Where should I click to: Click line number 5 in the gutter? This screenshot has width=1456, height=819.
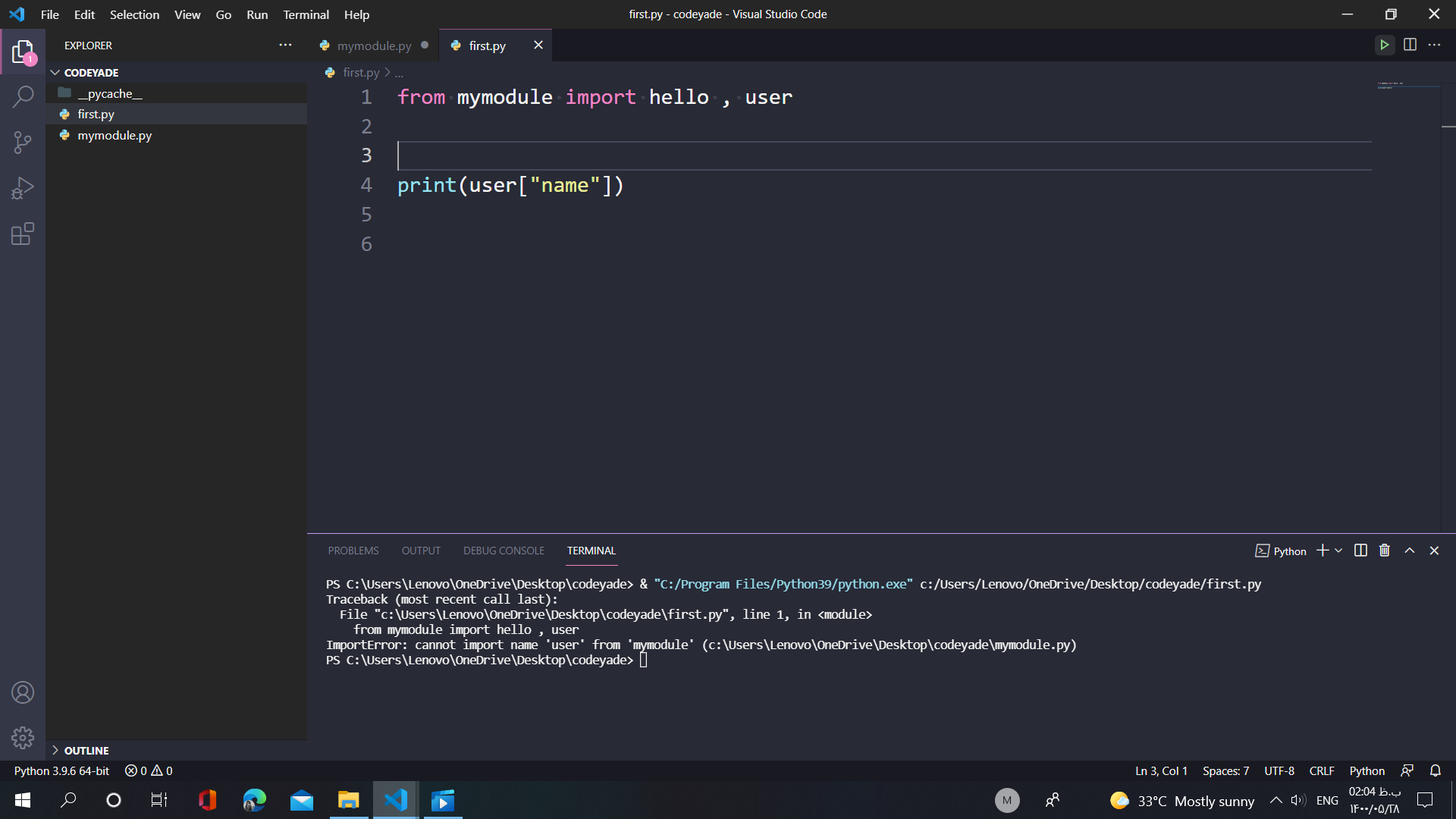(x=366, y=215)
